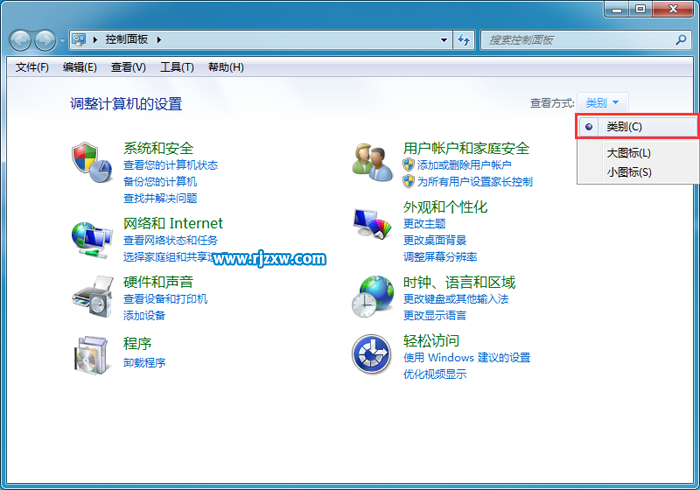700x490 pixels.
Task: Open the 工具(T) menu
Action: 176,67
